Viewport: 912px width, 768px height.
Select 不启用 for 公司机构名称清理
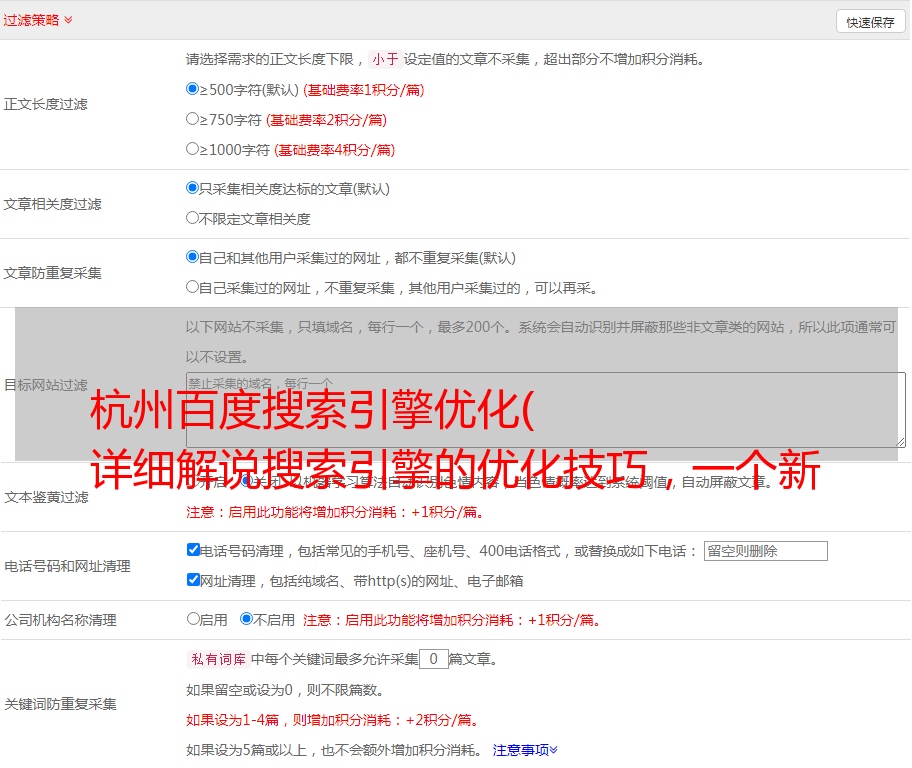click(246, 618)
